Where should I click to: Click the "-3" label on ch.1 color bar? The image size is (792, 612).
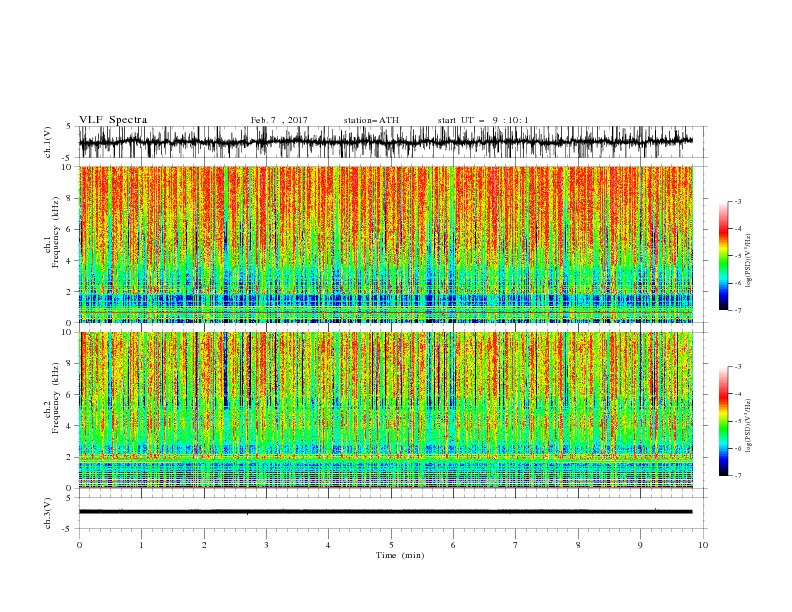(737, 201)
